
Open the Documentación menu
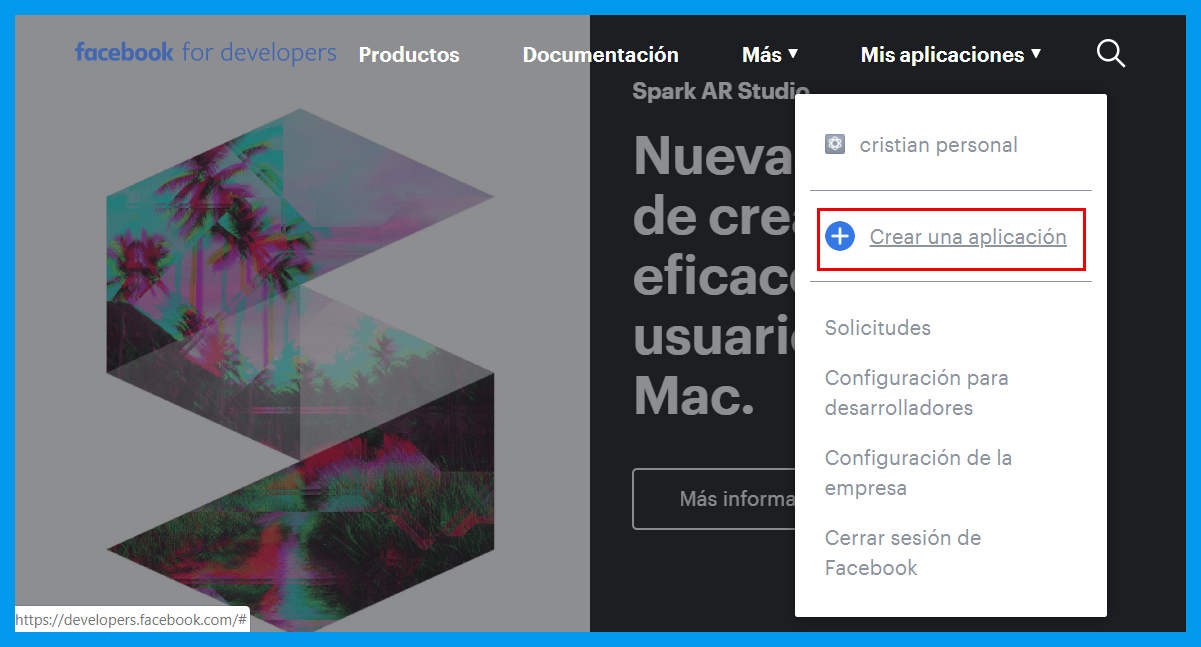[x=600, y=55]
